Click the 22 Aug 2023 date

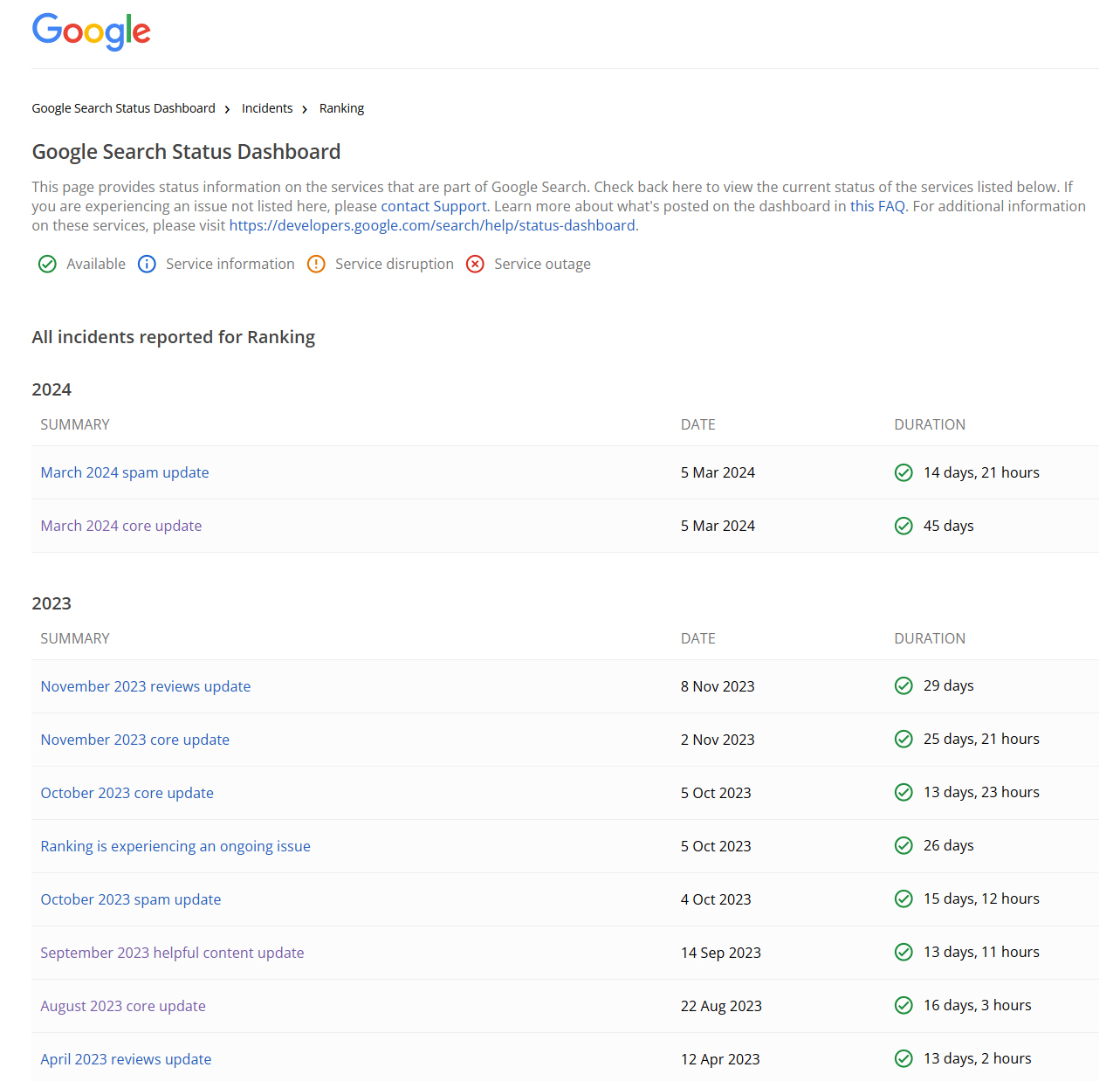click(x=721, y=1006)
